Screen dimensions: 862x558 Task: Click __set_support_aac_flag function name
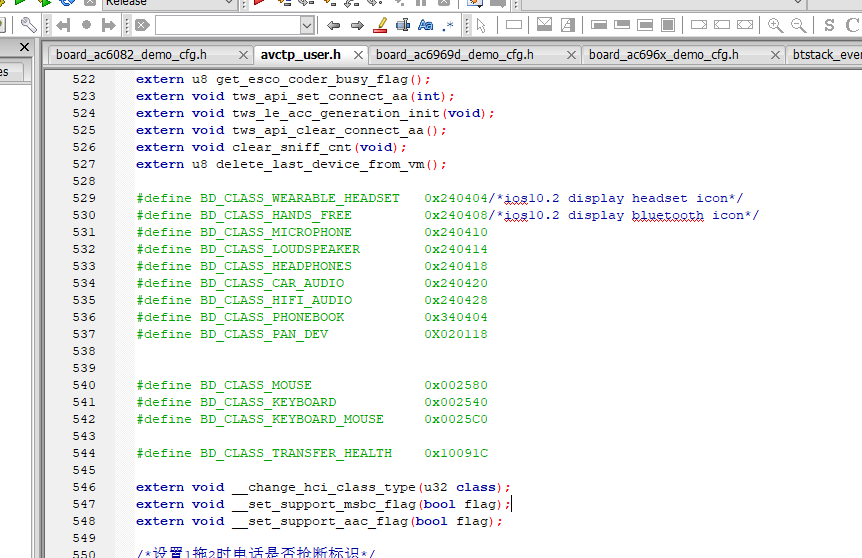click(x=319, y=522)
